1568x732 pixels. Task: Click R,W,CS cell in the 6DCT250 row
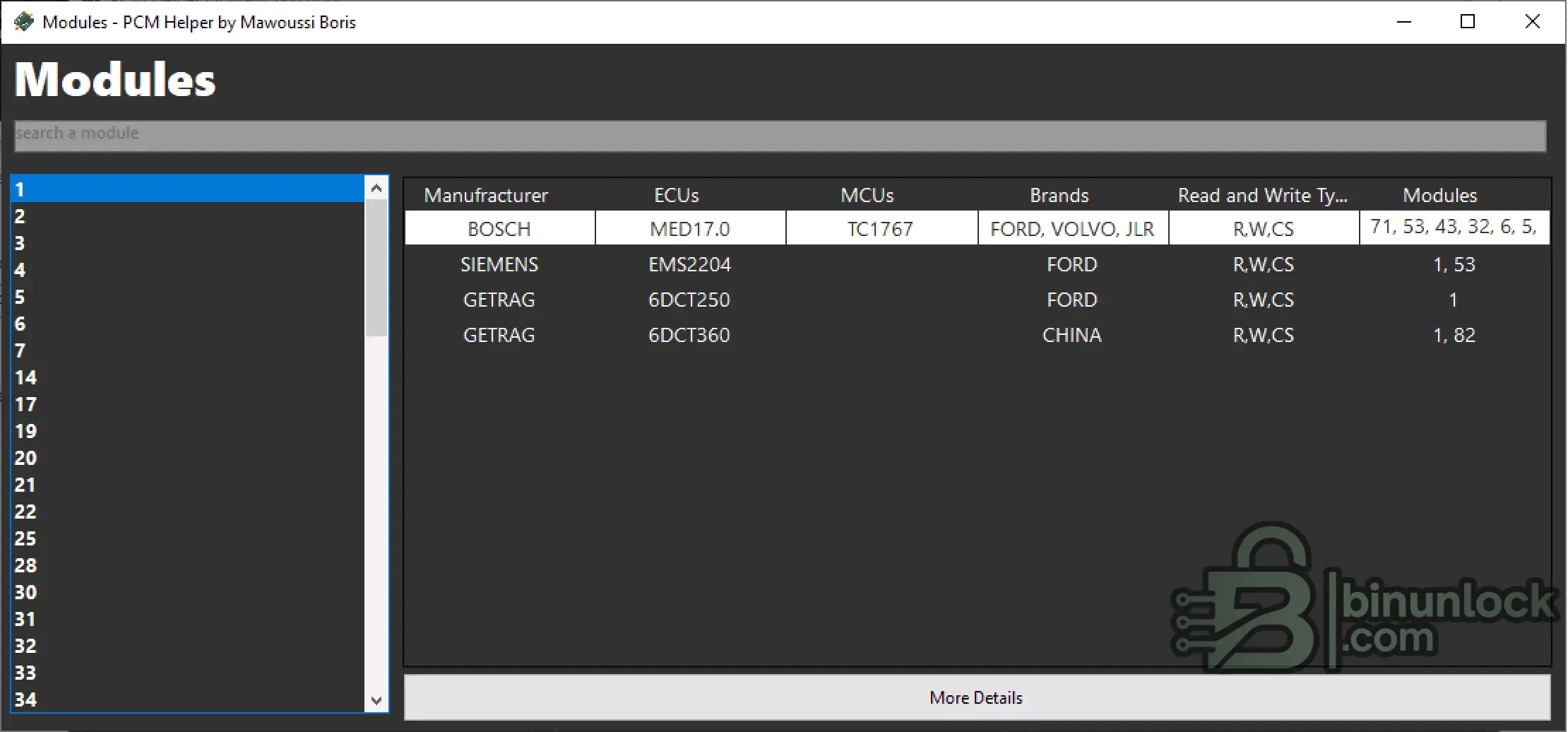coord(1264,300)
